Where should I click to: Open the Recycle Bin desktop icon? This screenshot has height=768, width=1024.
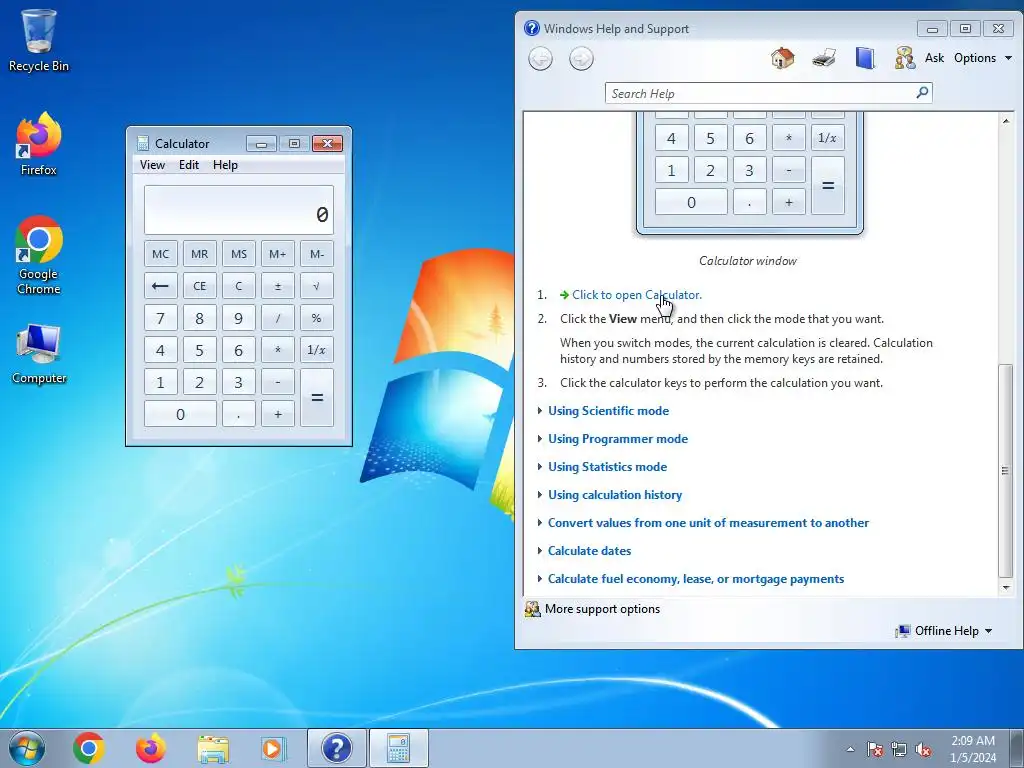click(39, 40)
